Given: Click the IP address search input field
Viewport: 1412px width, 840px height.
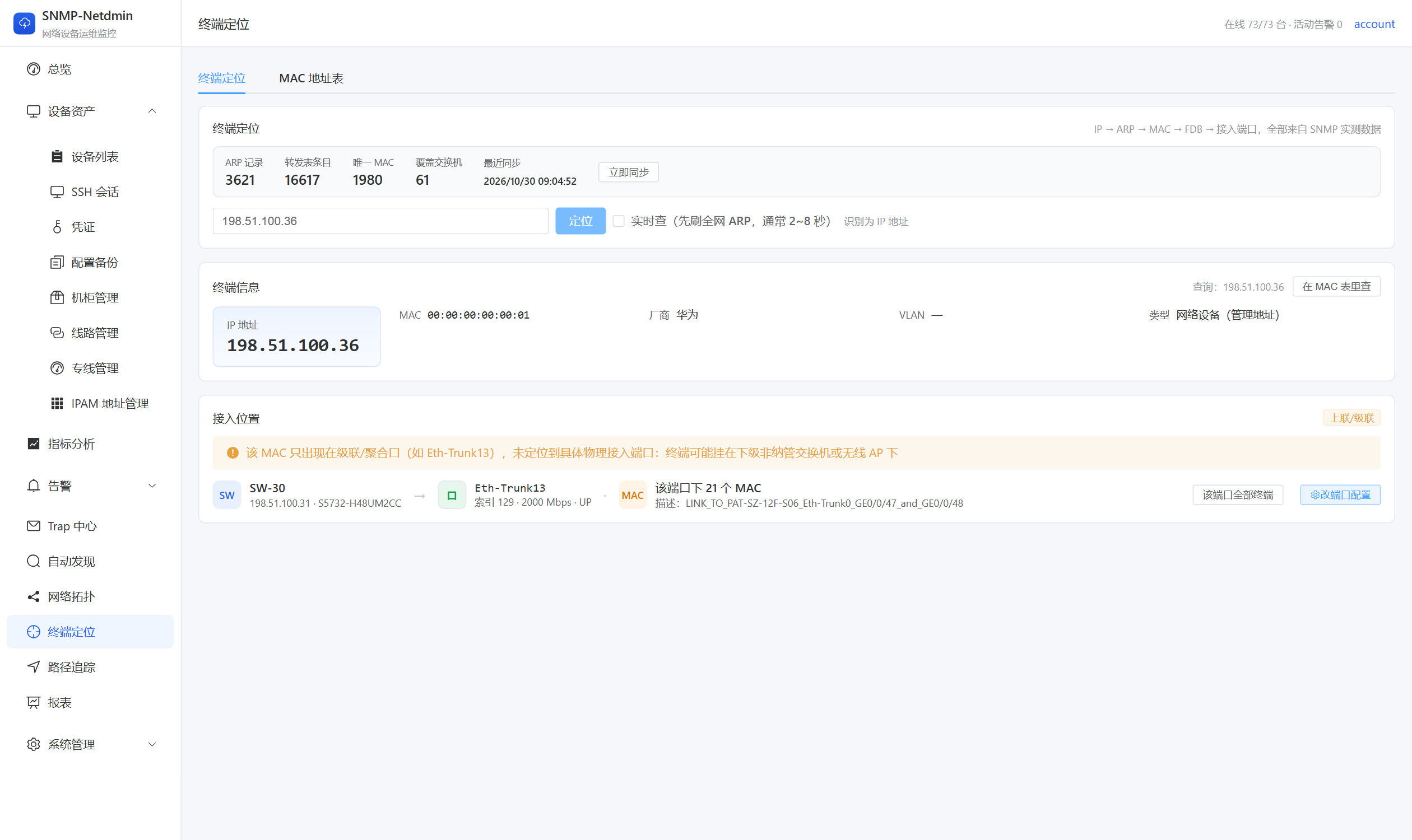Looking at the screenshot, I should tap(380, 221).
